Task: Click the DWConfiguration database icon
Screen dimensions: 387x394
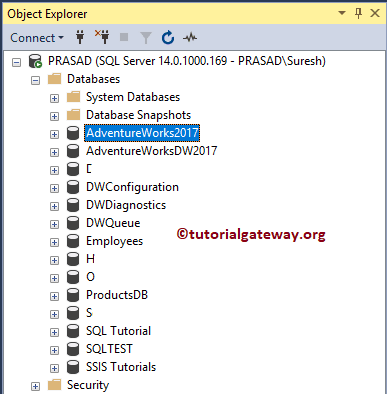Action: pos(73,187)
